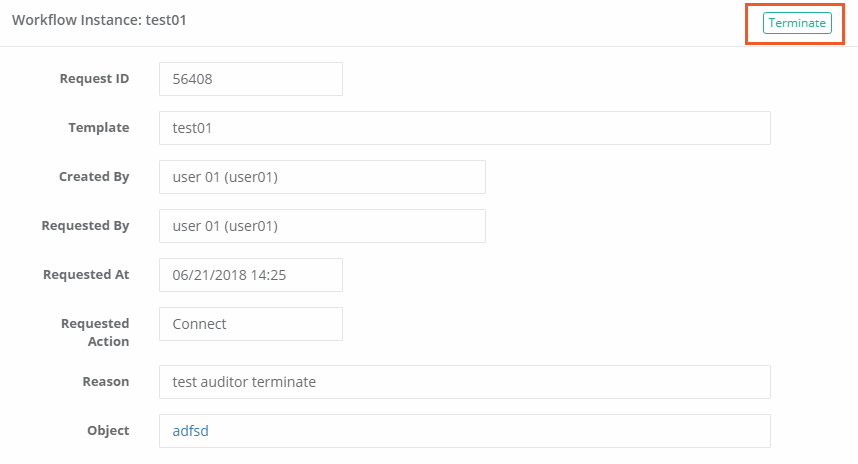Image resolution: width=858 pixels, height=464 pixels.
Task: Click the Requested Action label
Action: click(x=95, y=333)
